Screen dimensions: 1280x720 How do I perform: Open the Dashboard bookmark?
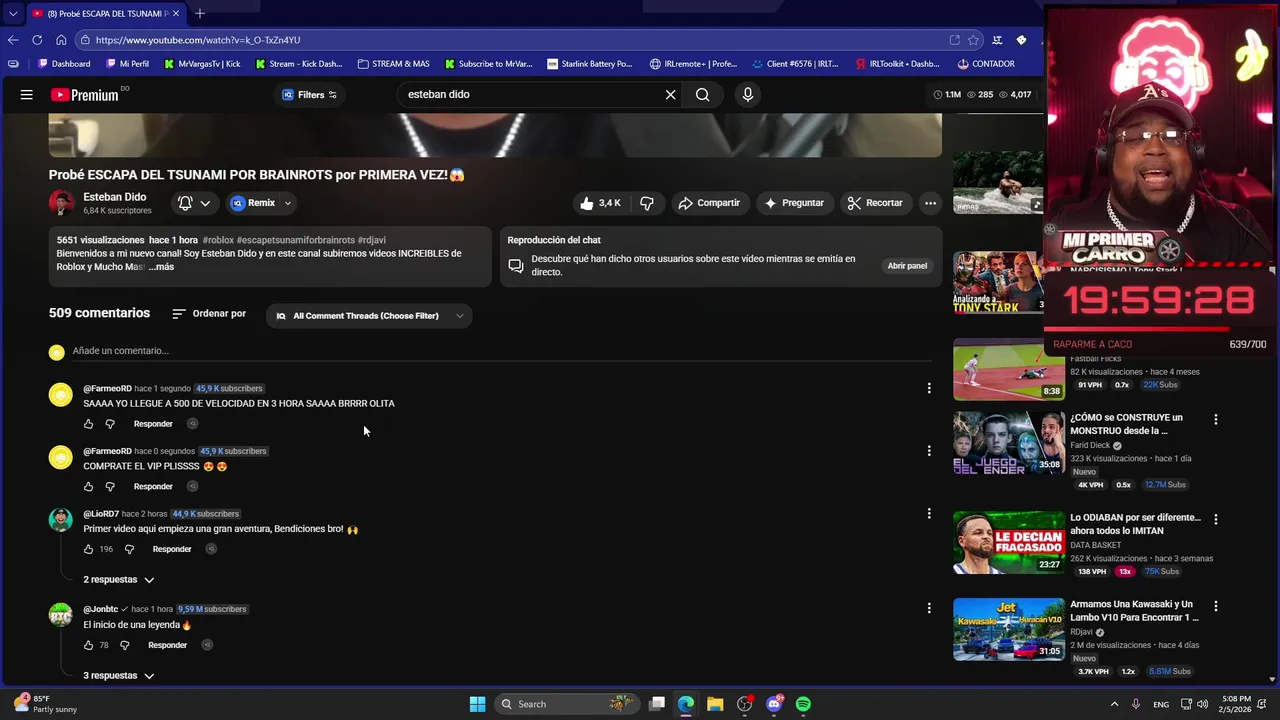pos(64,64)
